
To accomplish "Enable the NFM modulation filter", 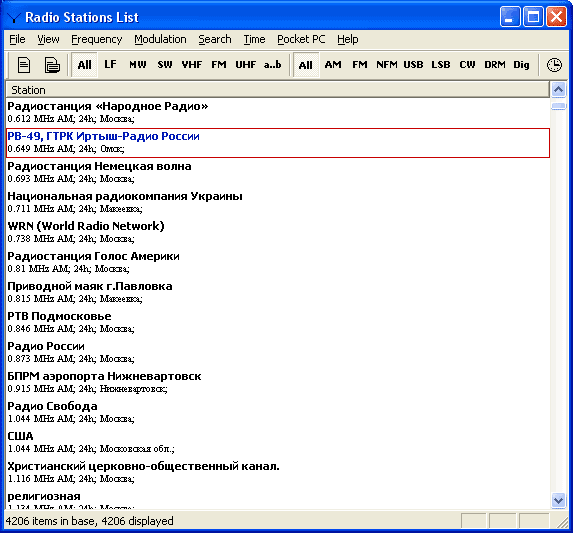I will [x=387, y=65].
